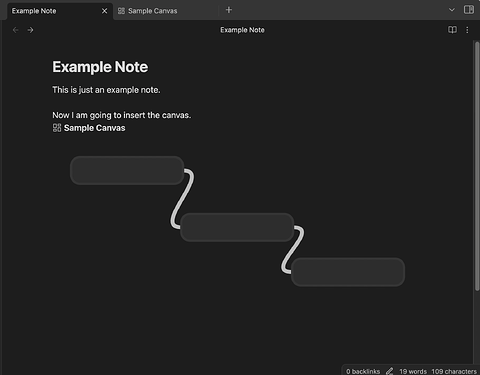The width and height of the screenshot is (480, 375).
Task: Show the 0 backlinks status item
Action: pos(363,371)
